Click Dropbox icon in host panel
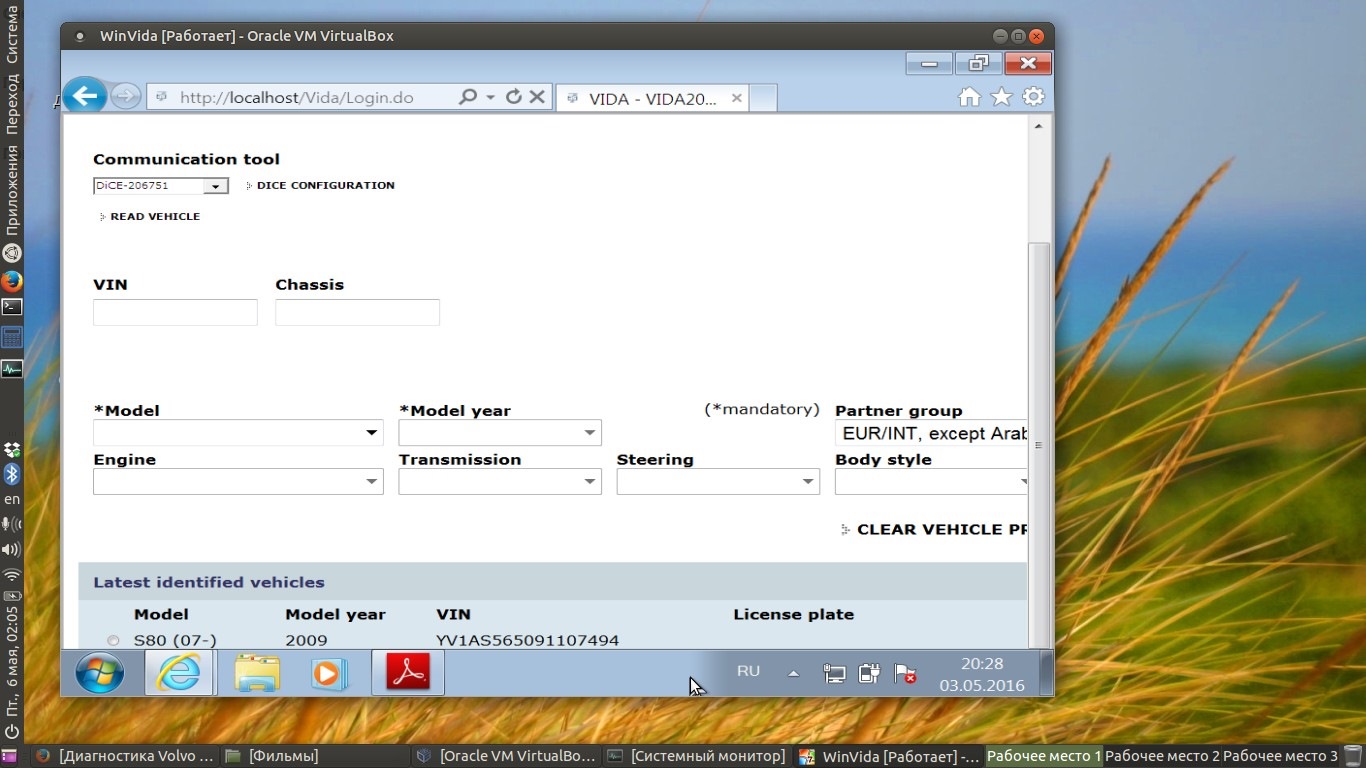 click(x=12, y=450)
